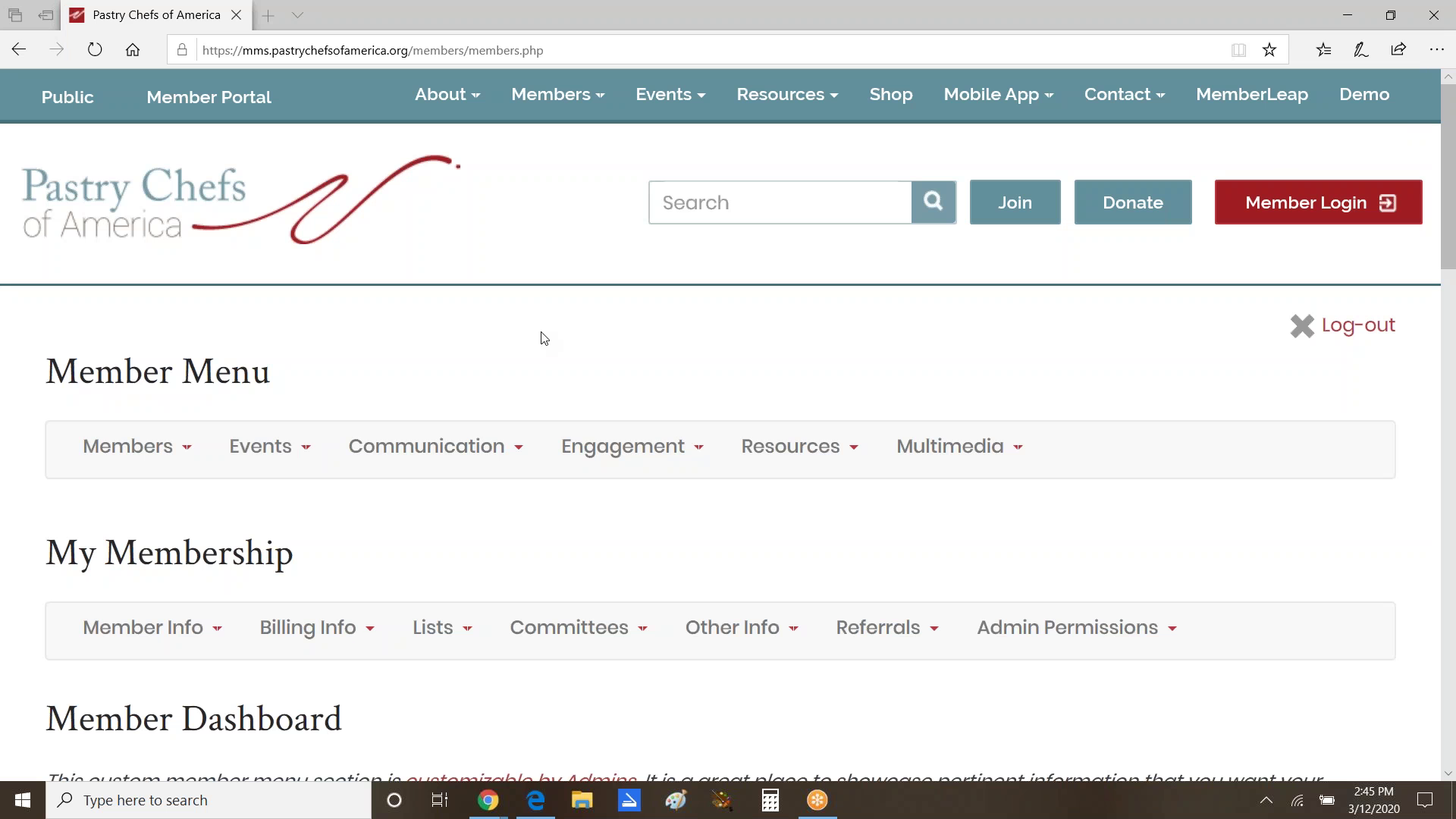
Task: Expand the About dropdown in top nav
Action: (447, 95)
